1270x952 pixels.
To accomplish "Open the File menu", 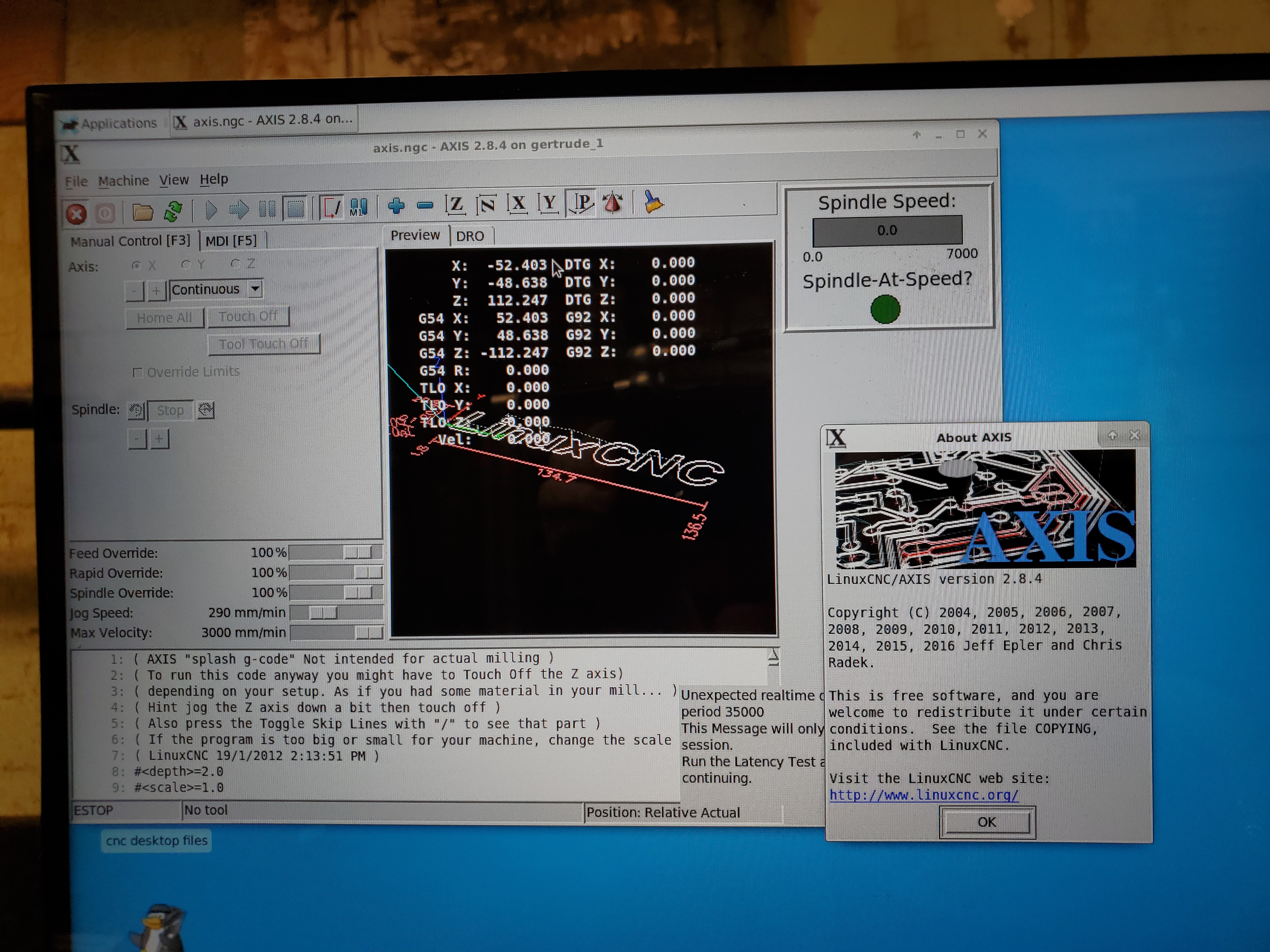I will tap(76, 182).
